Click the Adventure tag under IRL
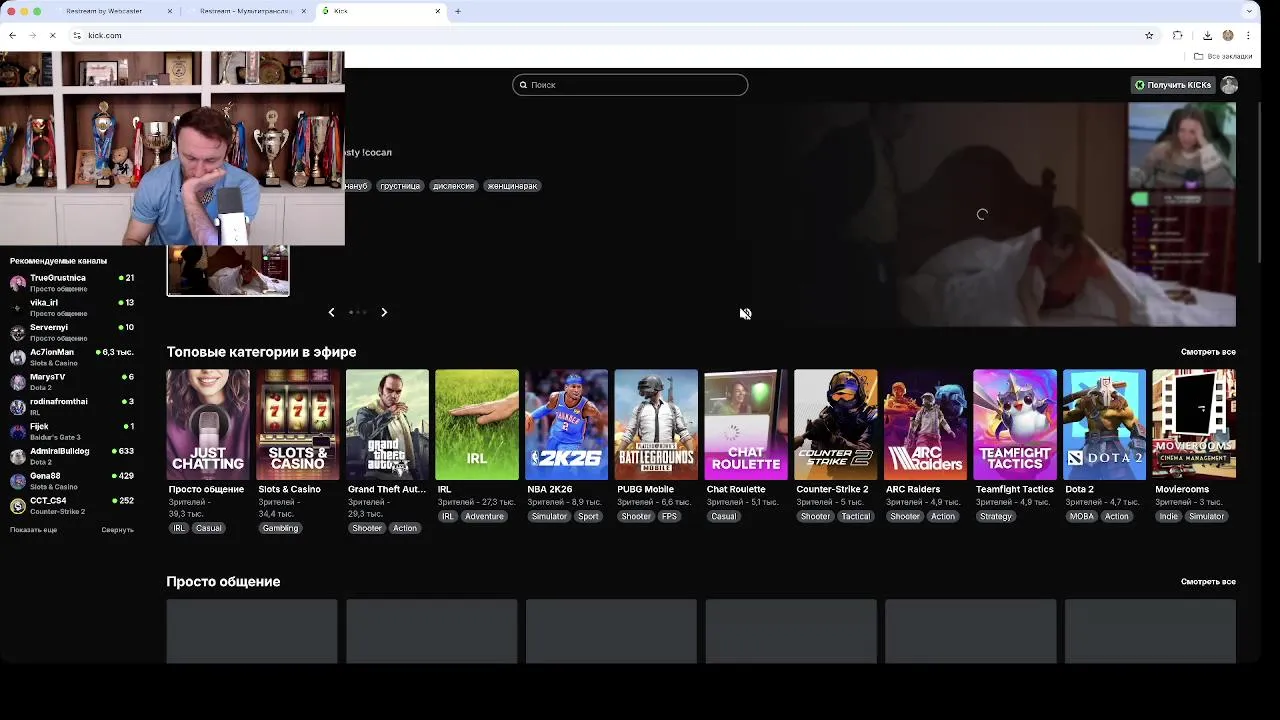1280x720 pixels. point(484,517)
